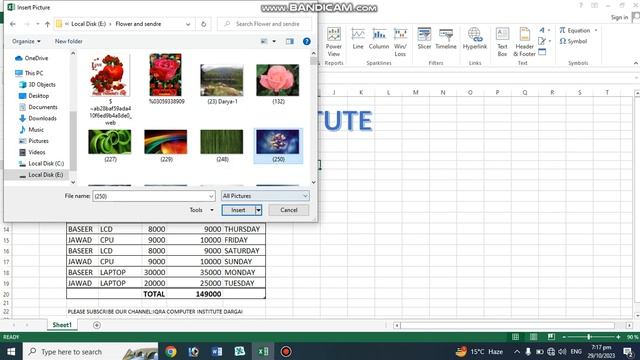Select (23) Darya-1 picture
Viewport: 640px width, 360px height.
[x=222, y=80]
